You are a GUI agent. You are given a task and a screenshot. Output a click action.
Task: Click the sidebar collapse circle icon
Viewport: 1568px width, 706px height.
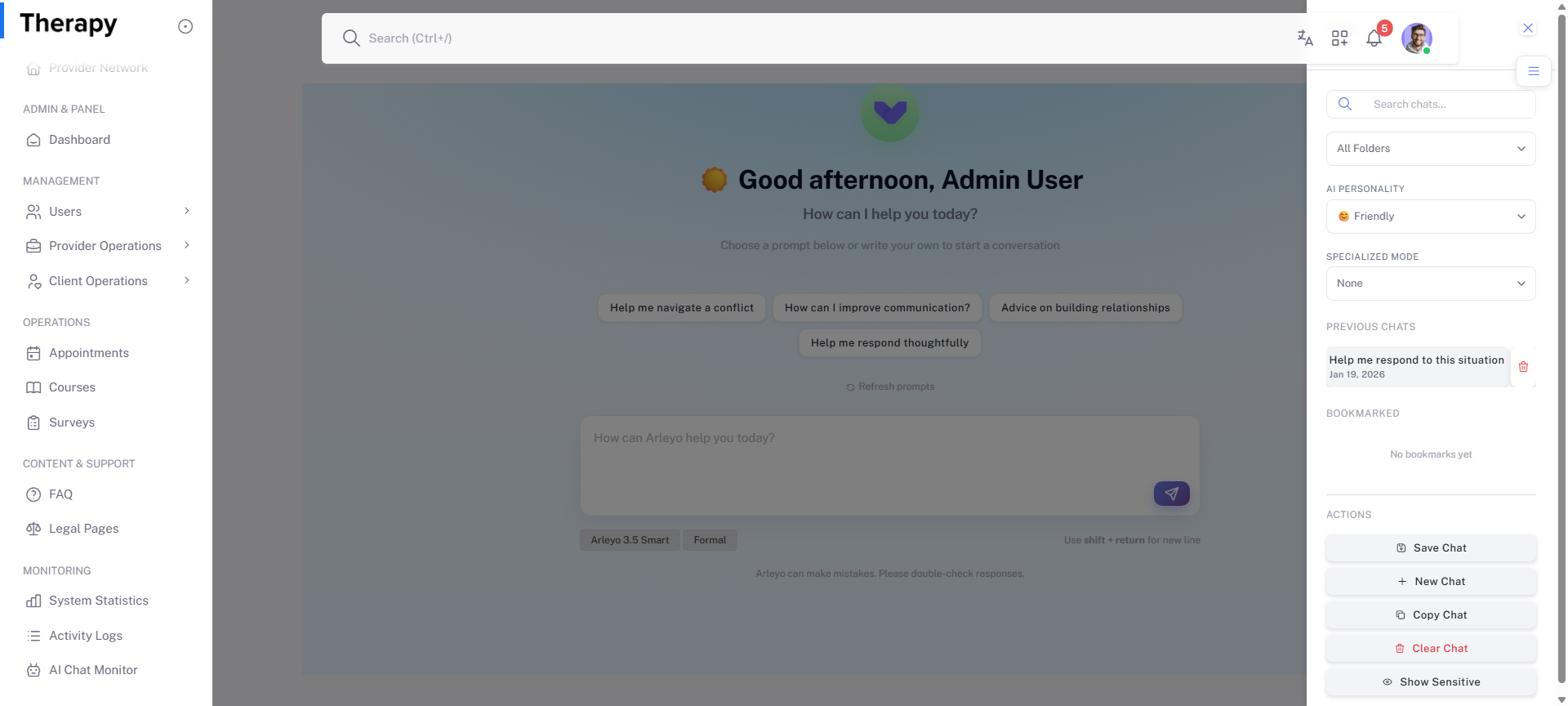(185, 26)
